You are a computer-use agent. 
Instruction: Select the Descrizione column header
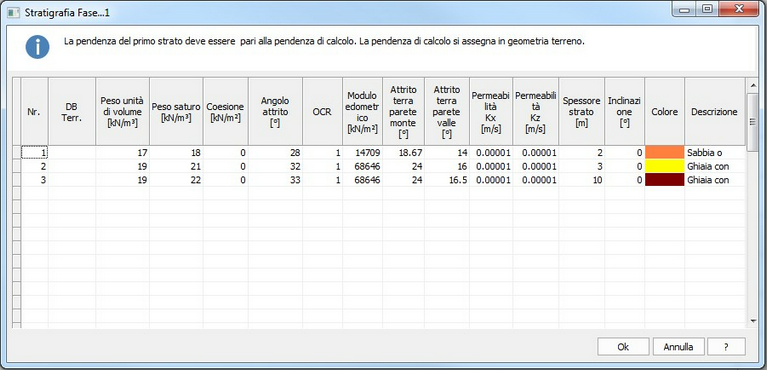[x=714, y=111]
